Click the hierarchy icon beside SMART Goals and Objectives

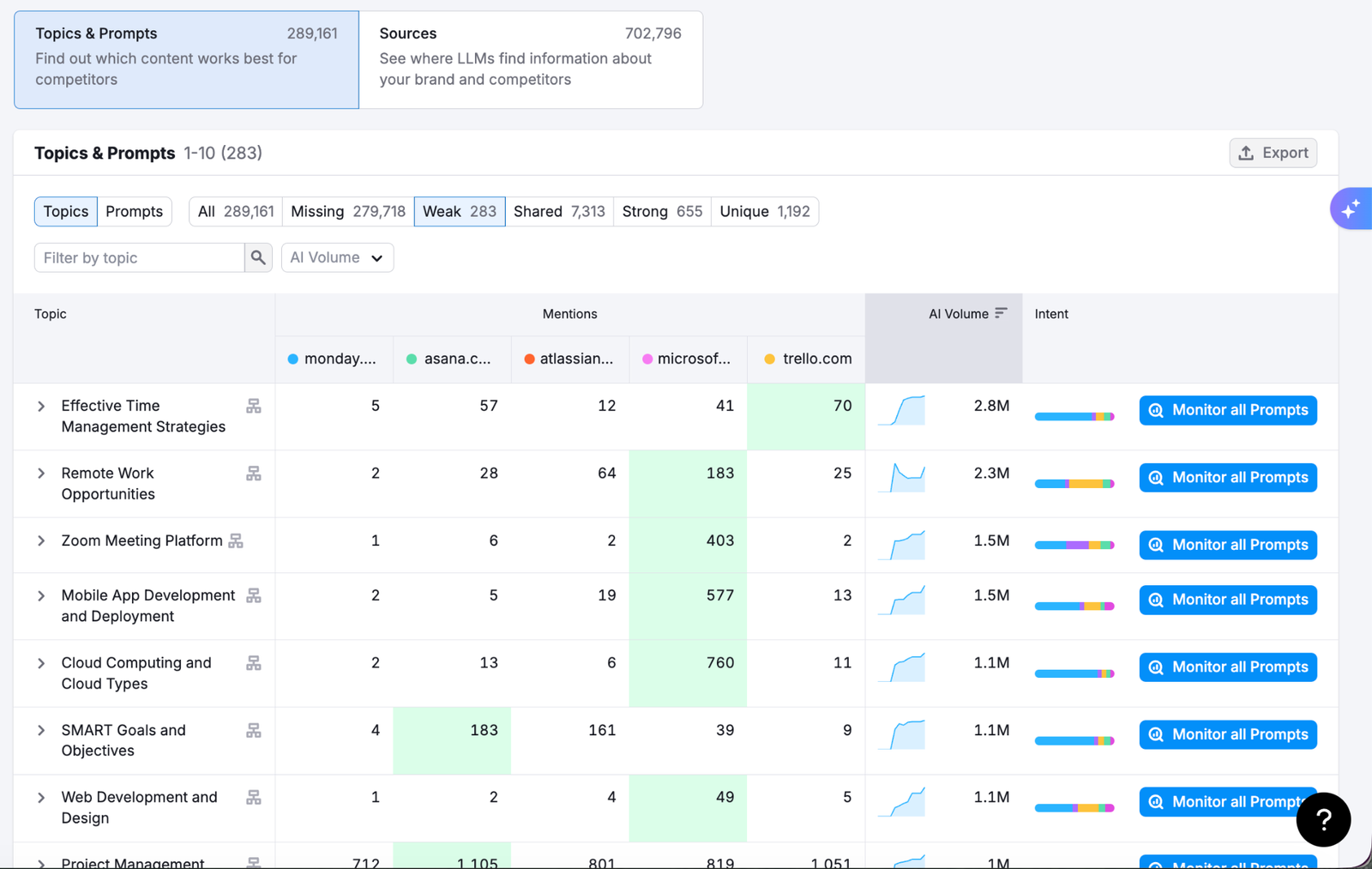(x=254, y=730)
